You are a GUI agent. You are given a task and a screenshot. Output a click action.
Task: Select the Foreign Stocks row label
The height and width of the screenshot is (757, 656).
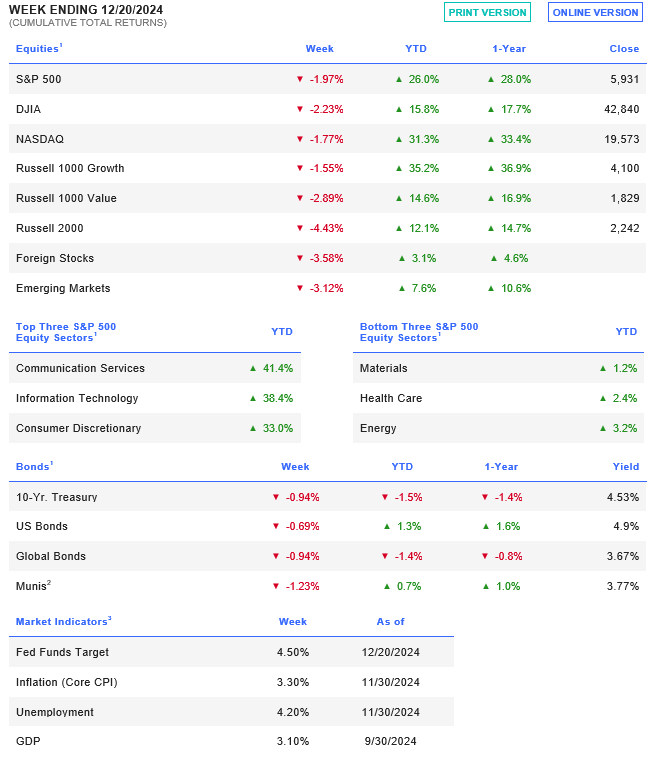coord(55,258)
